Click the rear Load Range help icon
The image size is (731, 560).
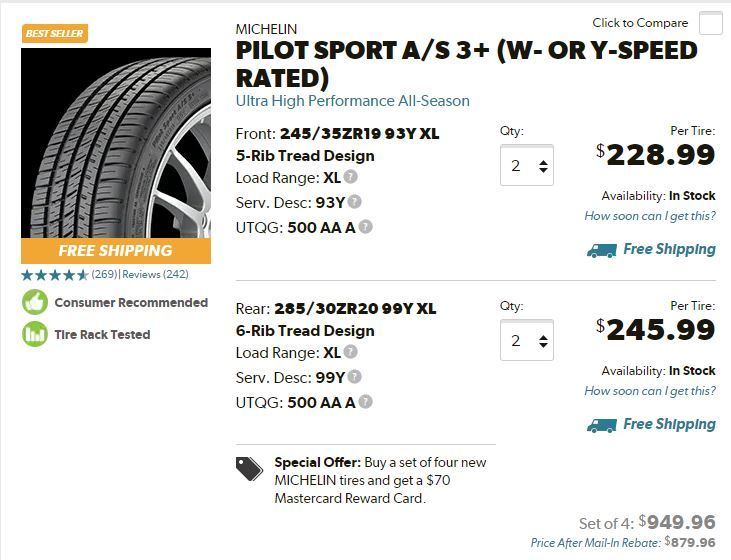click(x=351, y=352)
